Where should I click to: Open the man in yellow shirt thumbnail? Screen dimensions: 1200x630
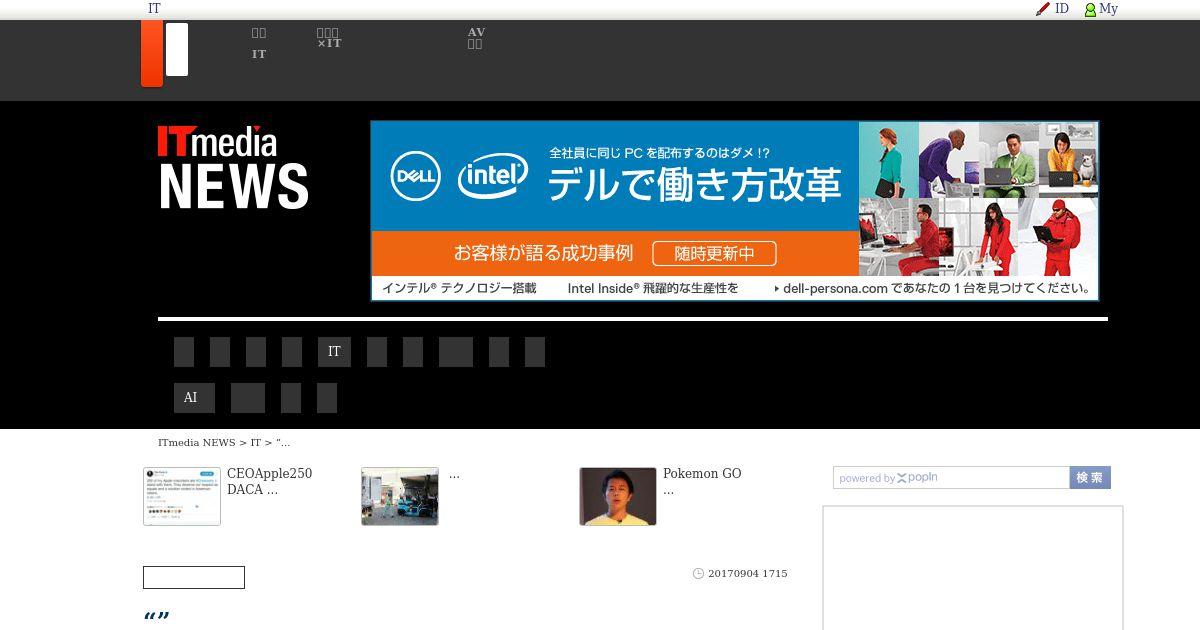point(618,496)
